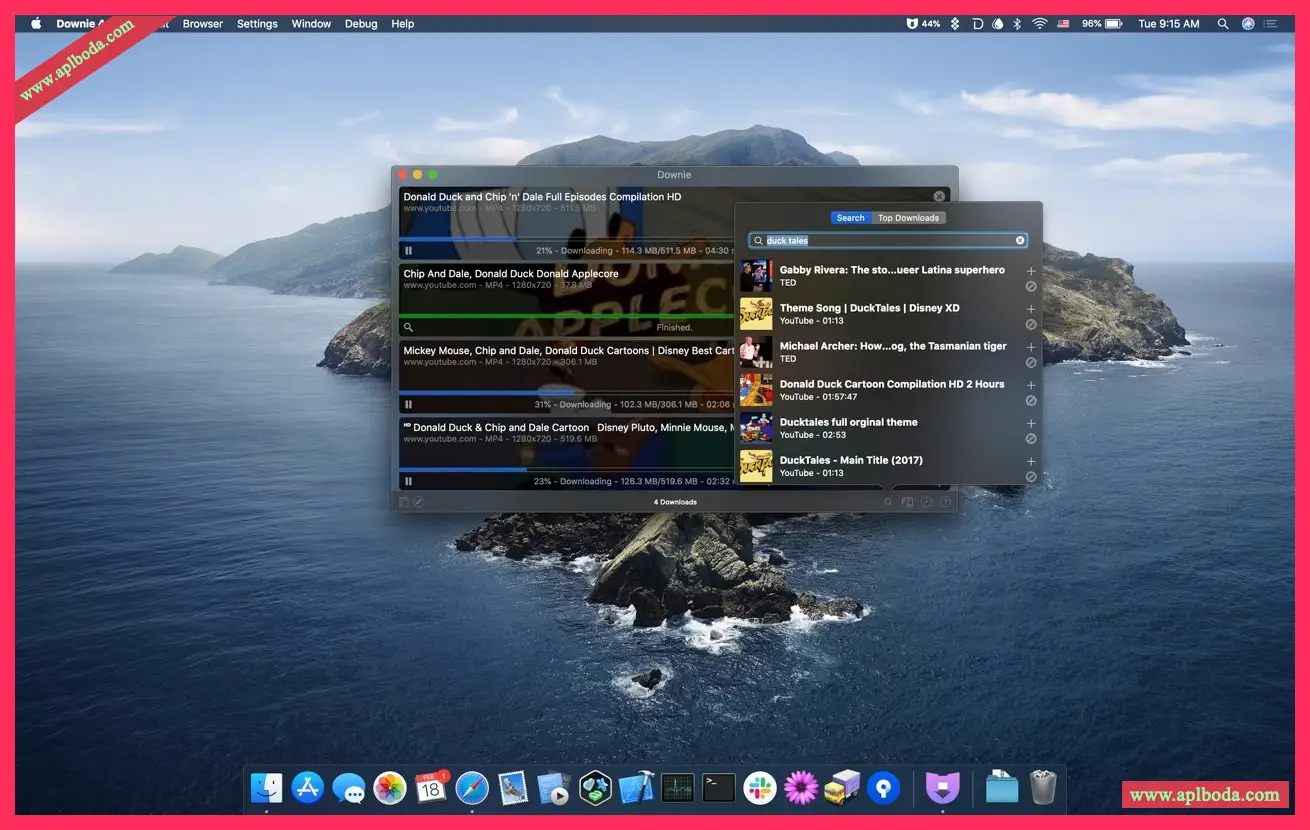Viewport: 1310px width, 830px height.
Task: Pause the Mickey Mouse Cartoons download
Action: click(x=408, y=405)
